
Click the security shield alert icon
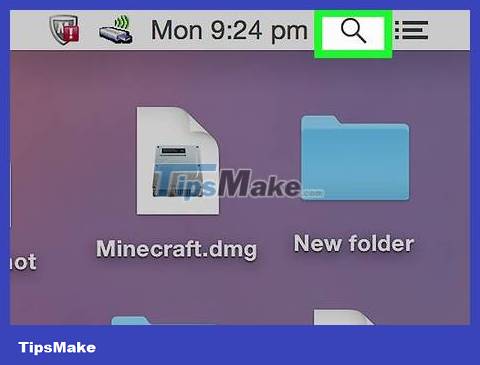(x=64, y=30)
